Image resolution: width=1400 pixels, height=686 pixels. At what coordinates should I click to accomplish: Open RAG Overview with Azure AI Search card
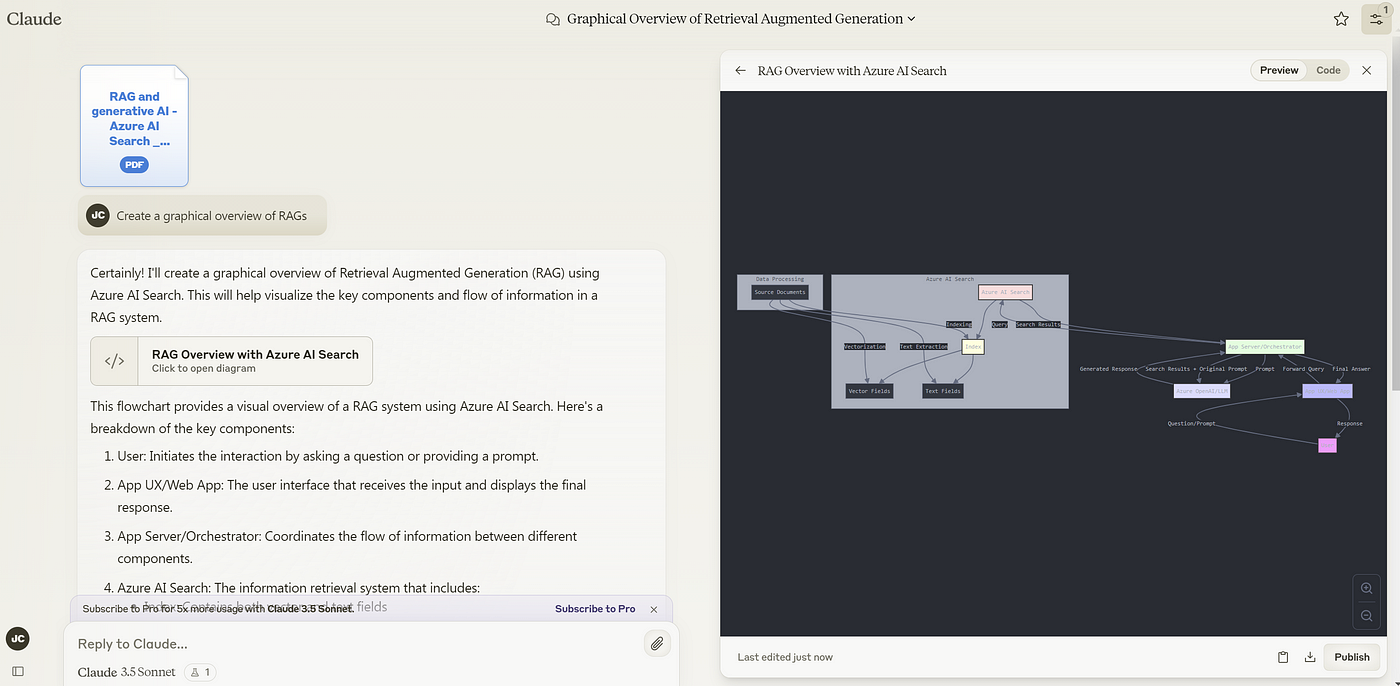(x=231, y=361)
